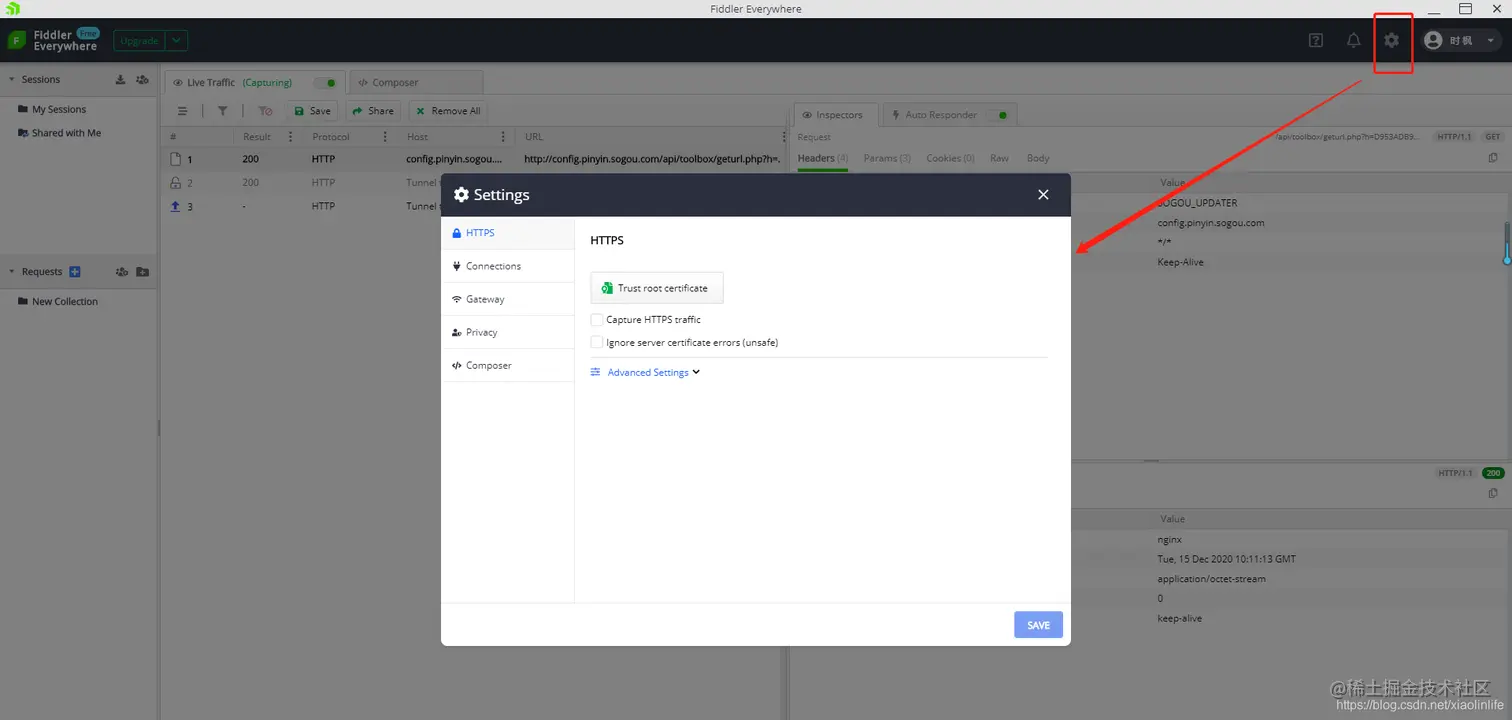Click Trust root certificate button

pyautogui.click(x=657, y=288)
